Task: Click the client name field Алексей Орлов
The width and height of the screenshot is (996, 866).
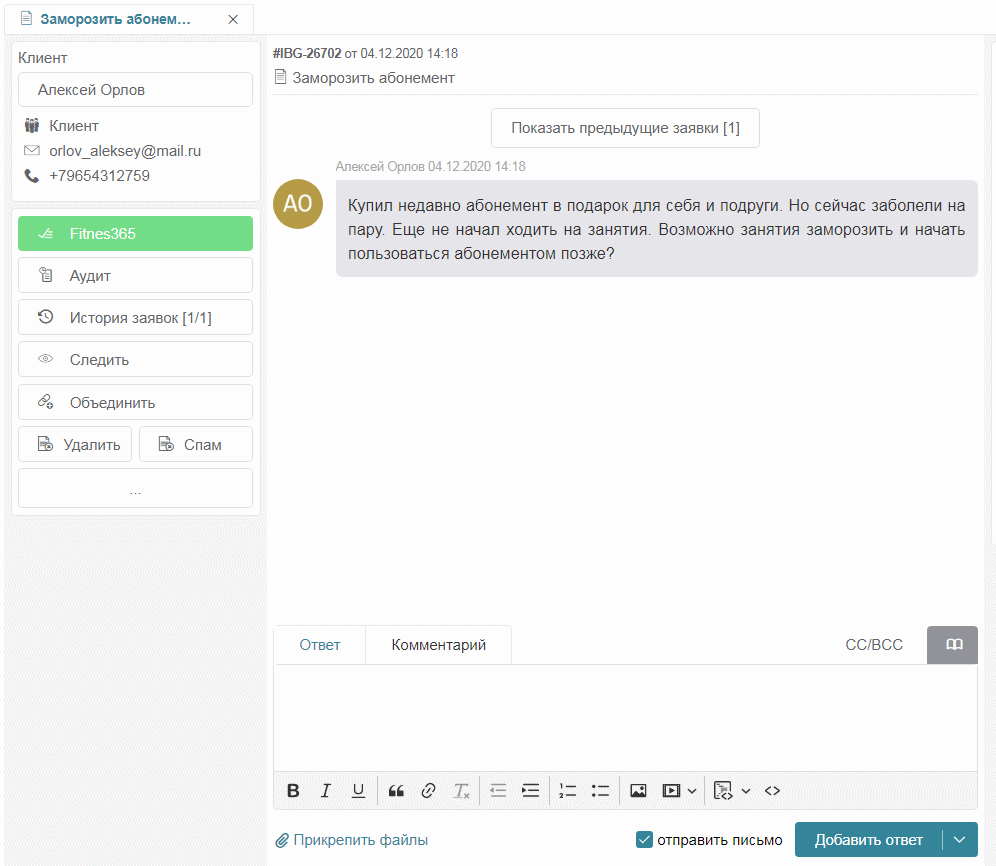Action: tap(135, 90)
